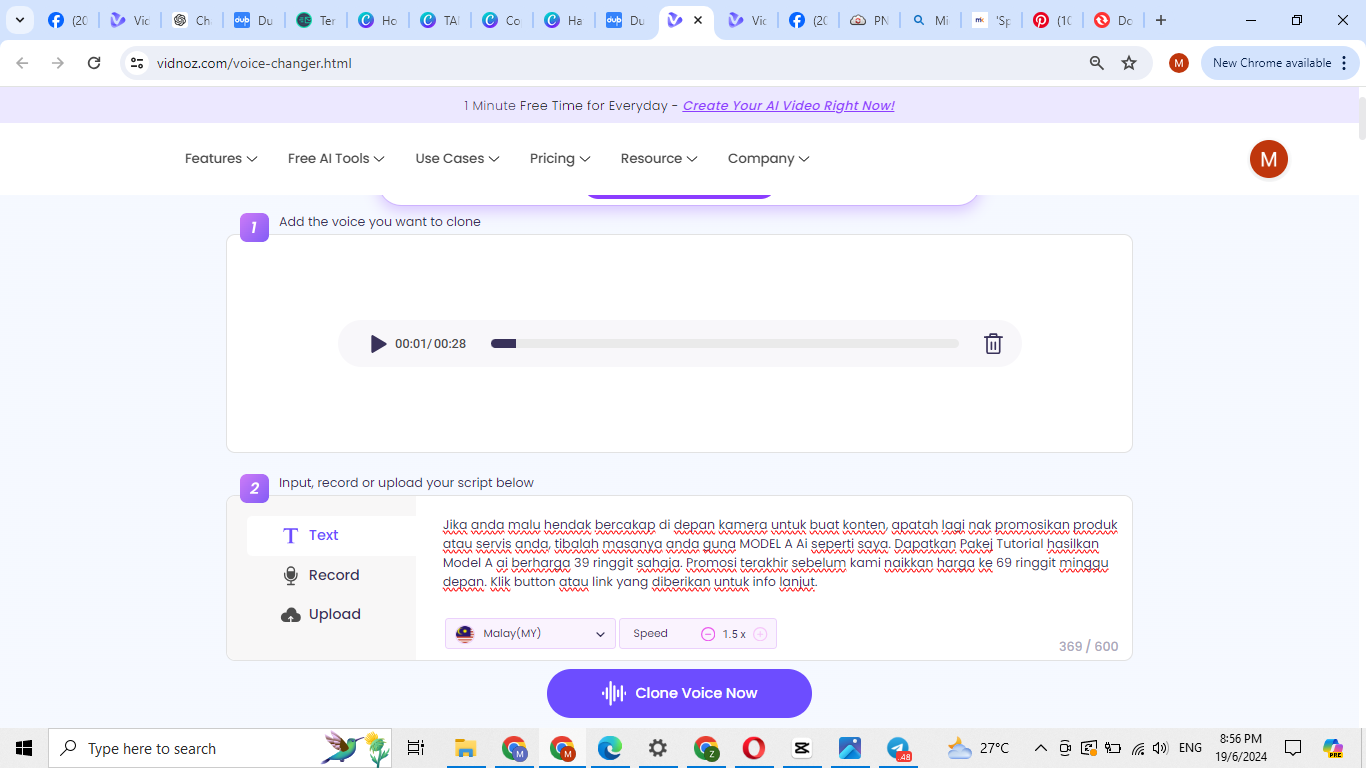This screenshot has height=768, width=1366.
Task: Open Windows Settings gear on the taskbar
Action: click(x=658, y=748)
